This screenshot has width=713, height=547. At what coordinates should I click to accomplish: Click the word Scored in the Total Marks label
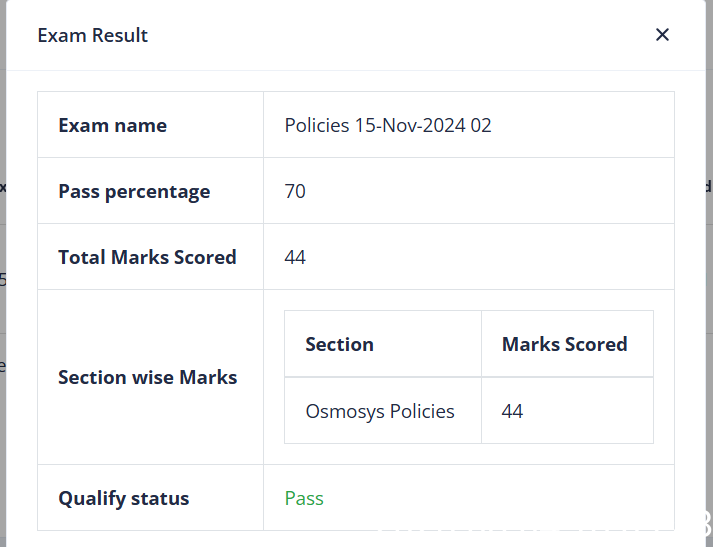pos(204,257)
